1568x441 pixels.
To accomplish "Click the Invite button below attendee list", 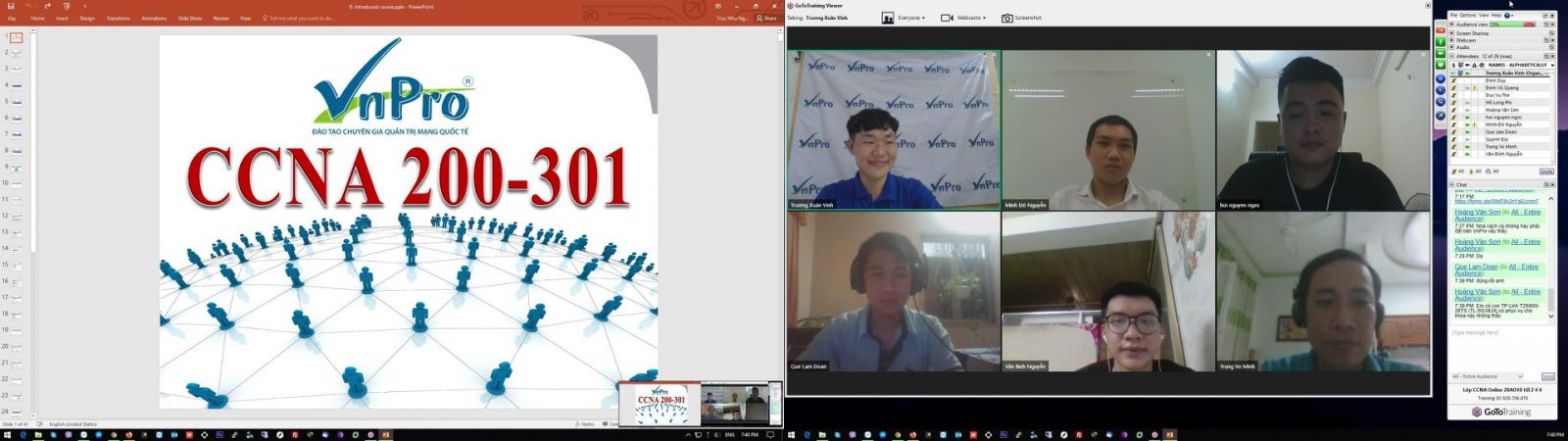I will click(1546, 171).
